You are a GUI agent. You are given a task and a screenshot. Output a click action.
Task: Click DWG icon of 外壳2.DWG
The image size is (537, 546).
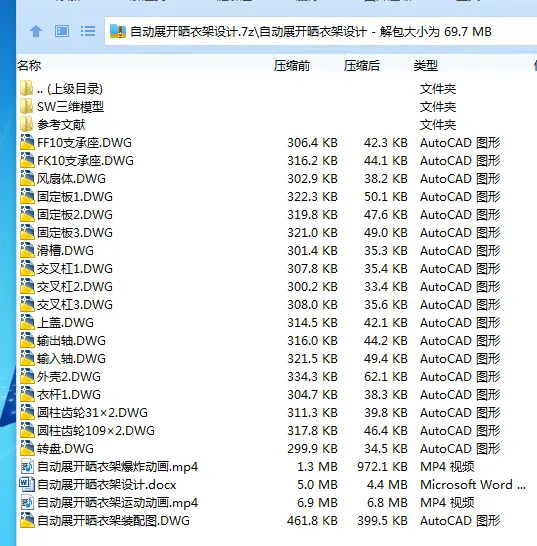(27, 376)
